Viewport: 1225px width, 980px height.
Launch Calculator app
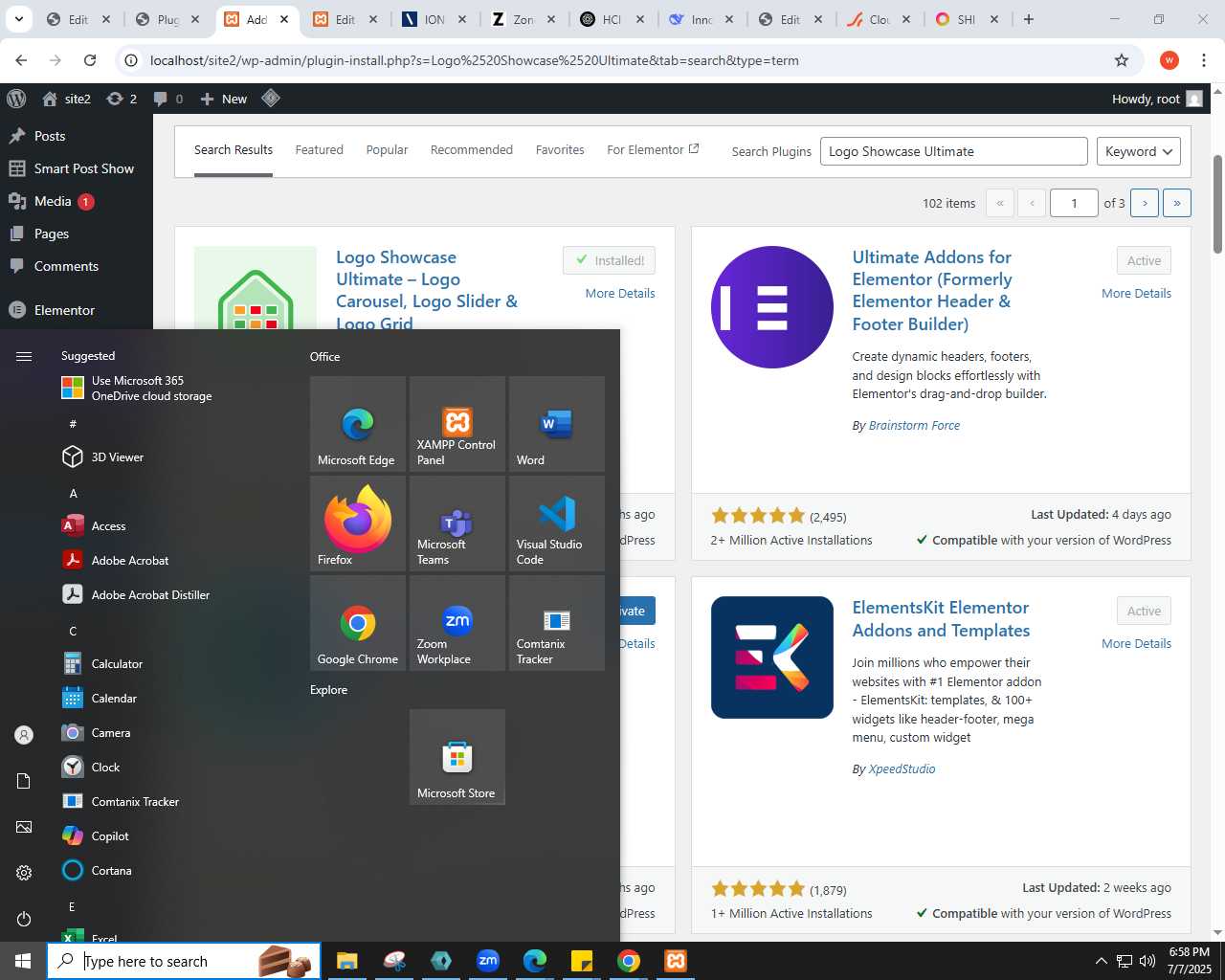coord(172,664)
